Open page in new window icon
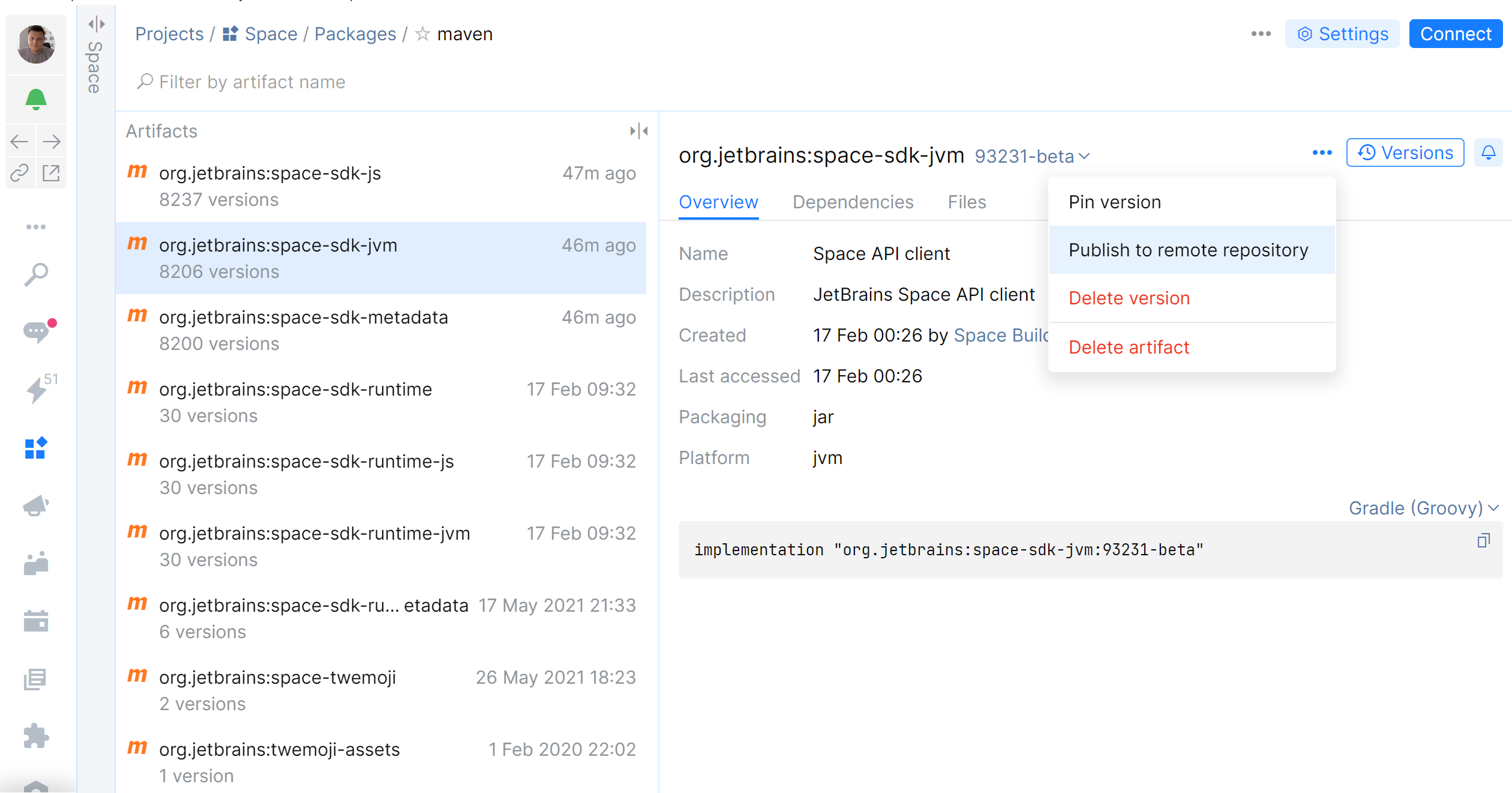1512x793 pixels. (52, 173)
